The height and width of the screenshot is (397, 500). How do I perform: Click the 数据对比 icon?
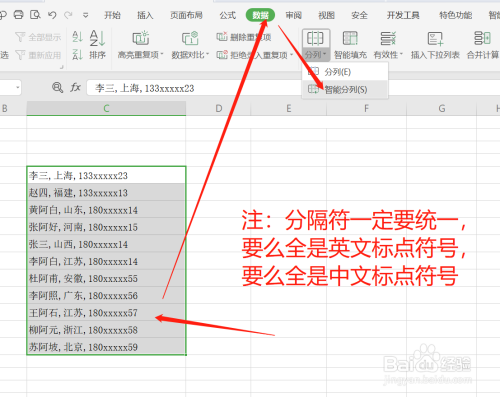[x=190, y=38]
